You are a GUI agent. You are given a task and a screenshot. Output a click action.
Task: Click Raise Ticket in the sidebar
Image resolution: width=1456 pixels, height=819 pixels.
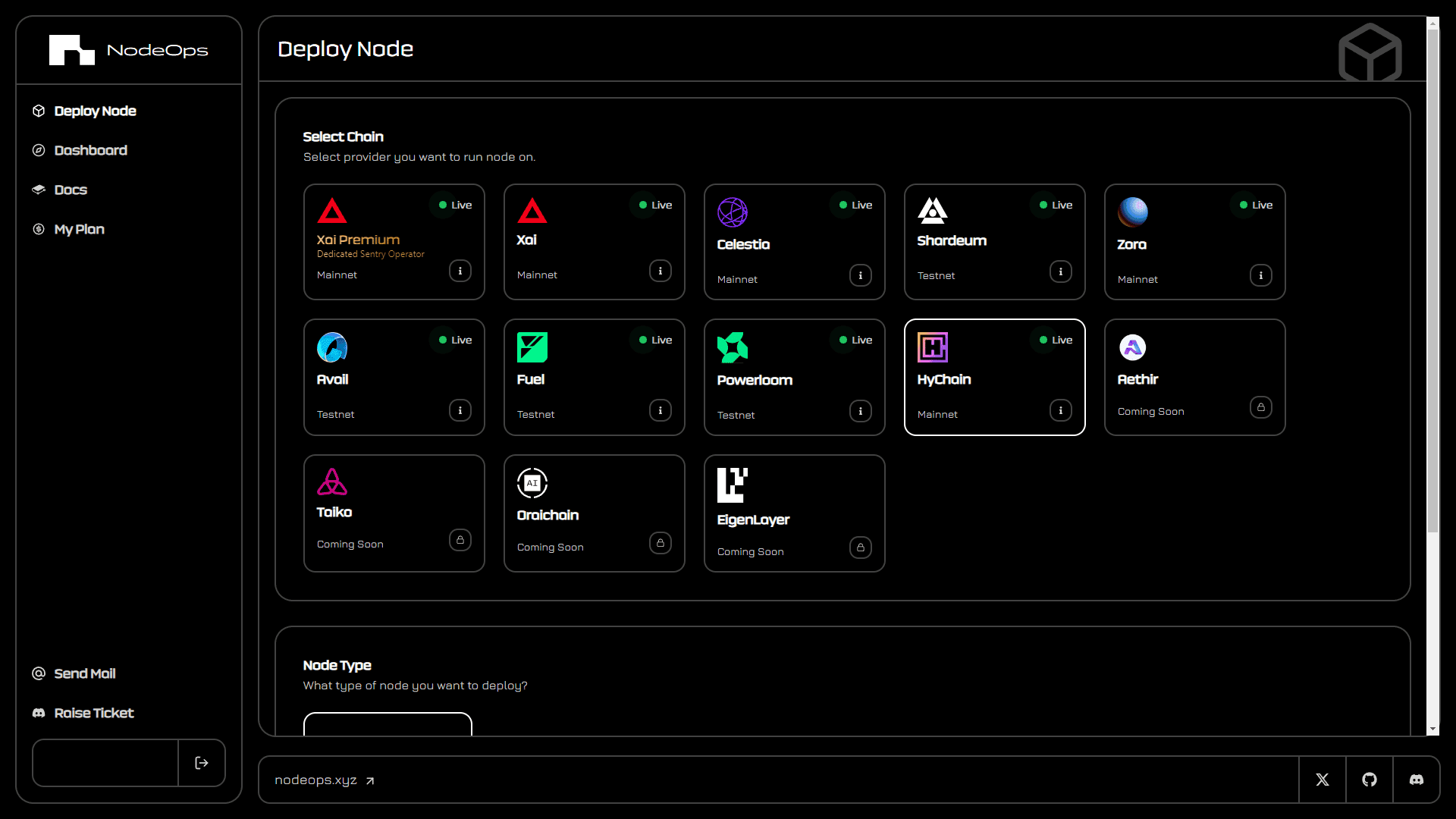[x=93, y=713]
